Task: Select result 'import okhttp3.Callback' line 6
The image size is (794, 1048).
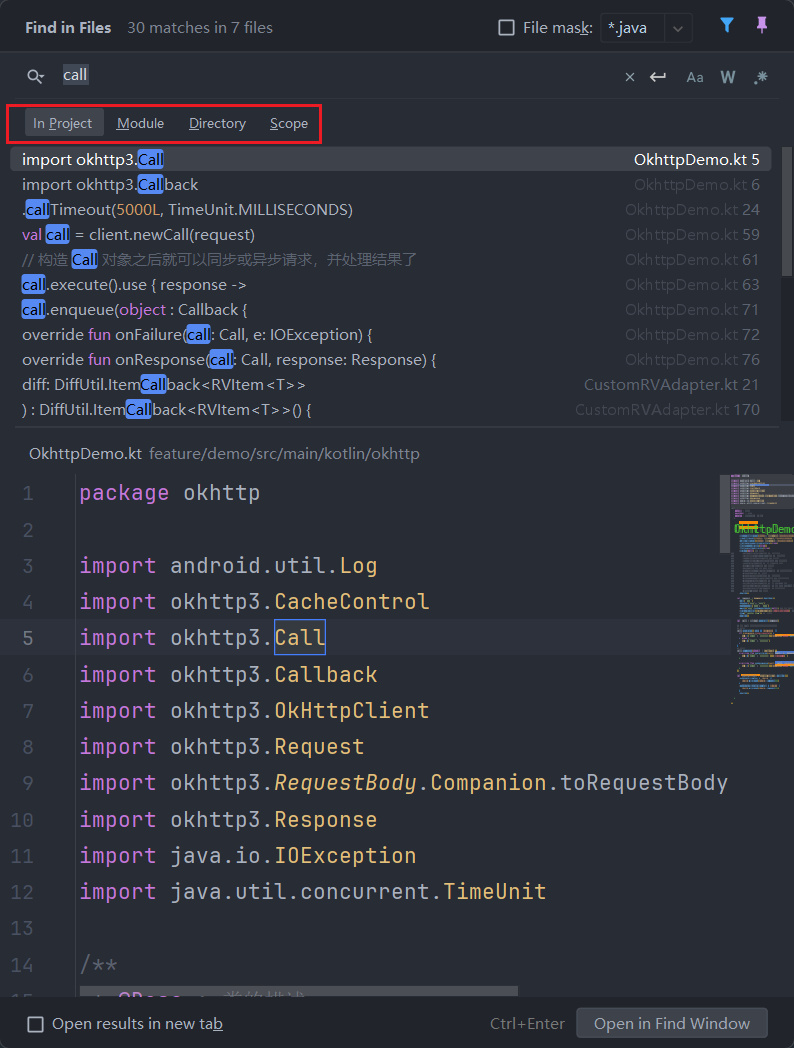Action: pyautogui.click(x=390, y=184)
